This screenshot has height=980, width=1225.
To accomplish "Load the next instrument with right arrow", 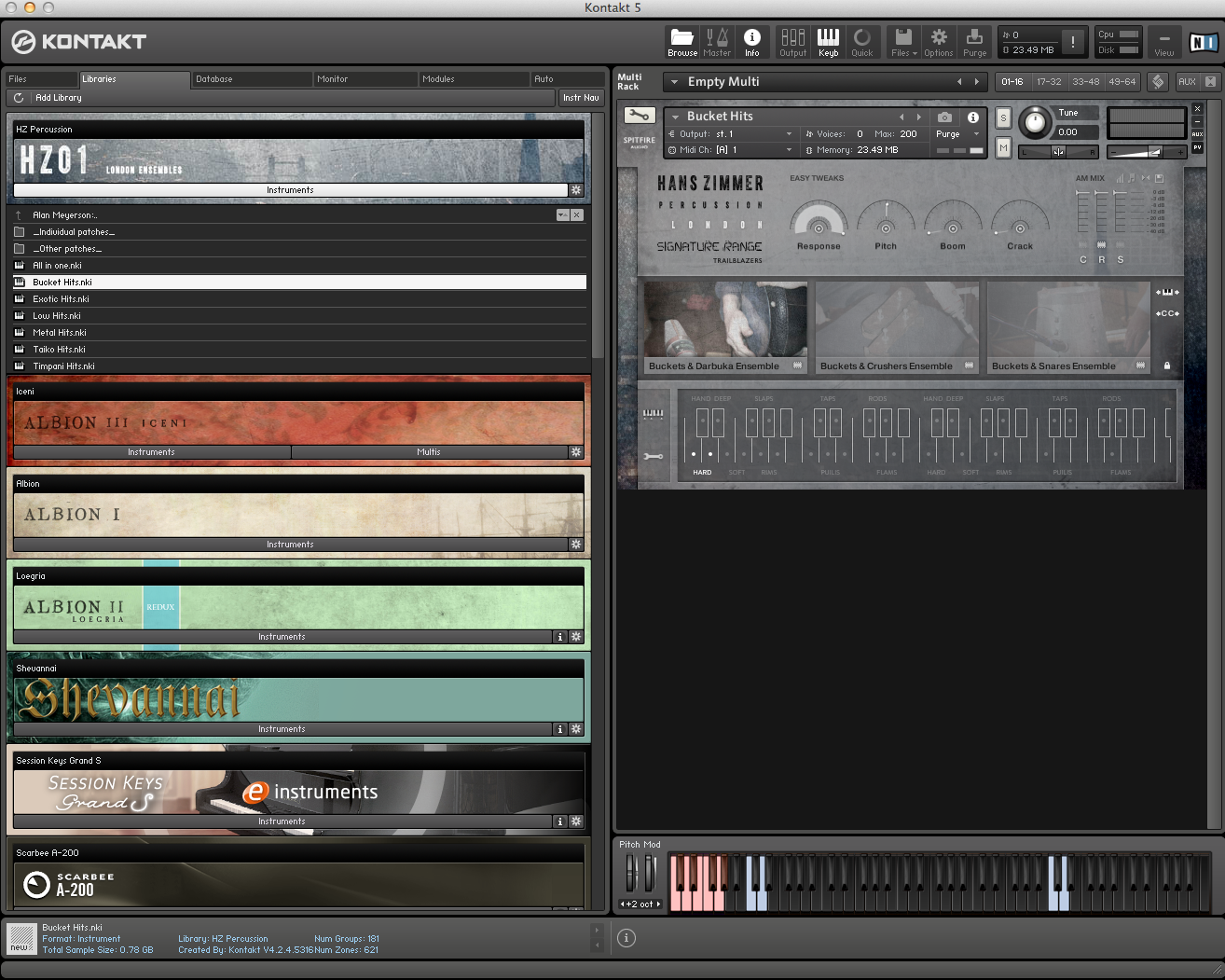I will pos(918,117).
